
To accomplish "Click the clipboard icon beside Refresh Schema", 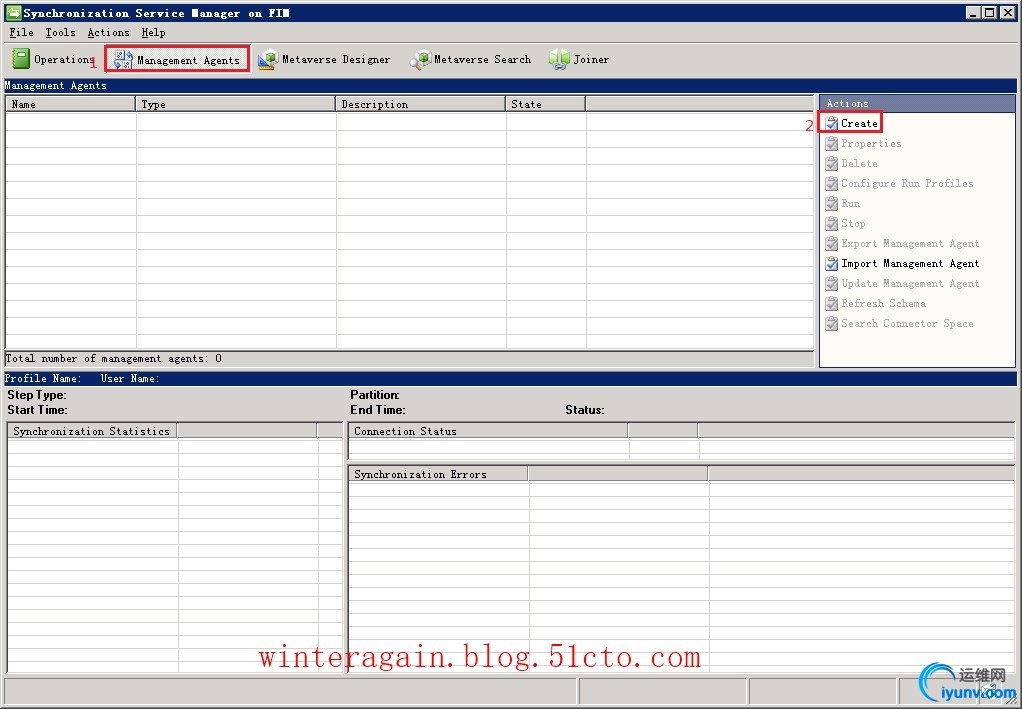I will coord(831,304).
